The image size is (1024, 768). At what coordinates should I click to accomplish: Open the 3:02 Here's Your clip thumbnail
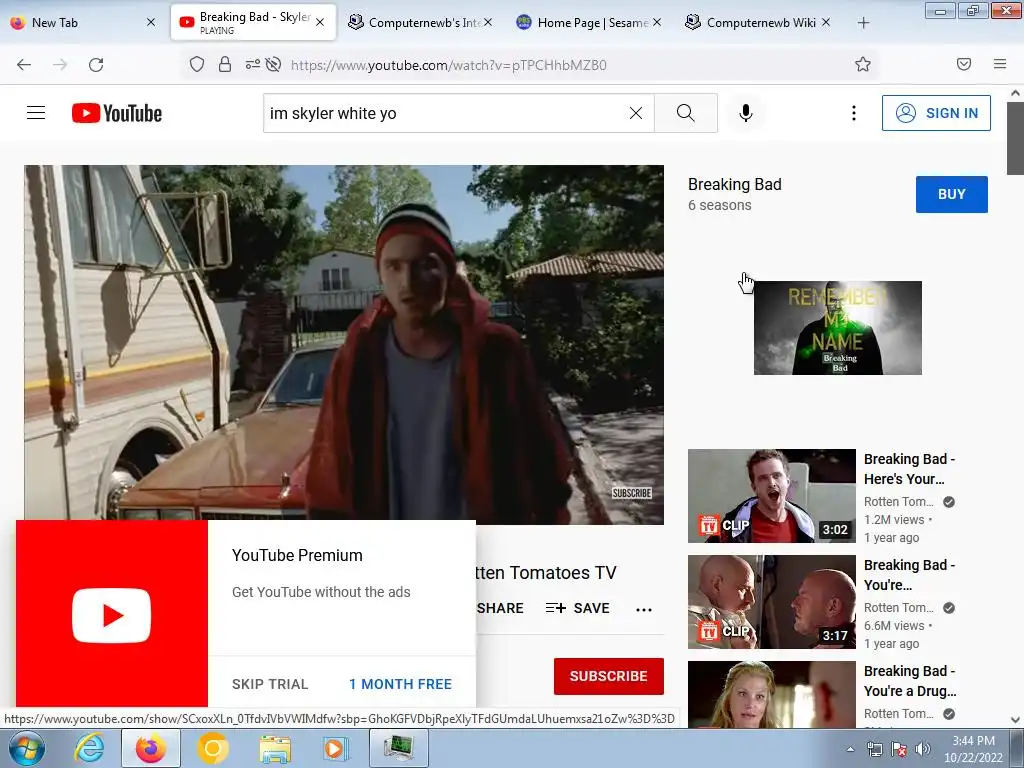point(771,496)
